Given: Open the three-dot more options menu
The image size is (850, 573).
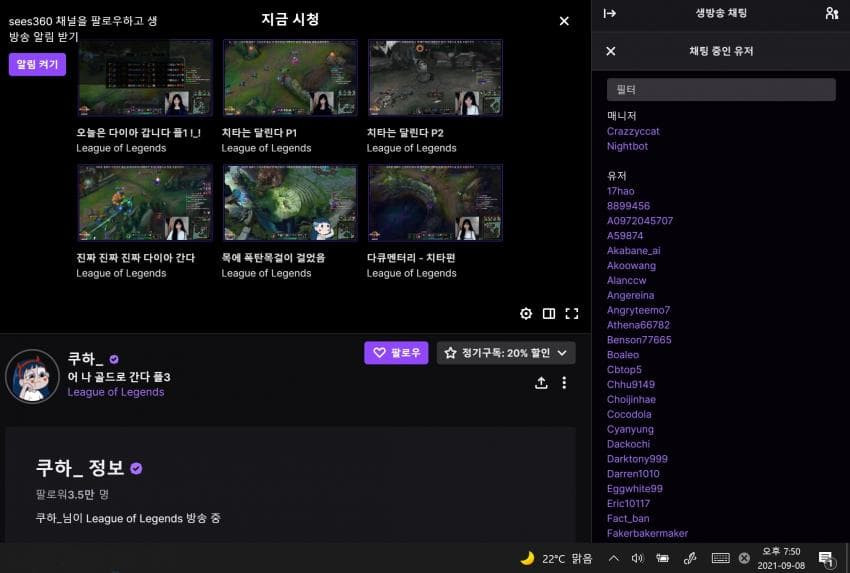Looking at the screenshot, I should pyautogui.click(x=564, y=383).
